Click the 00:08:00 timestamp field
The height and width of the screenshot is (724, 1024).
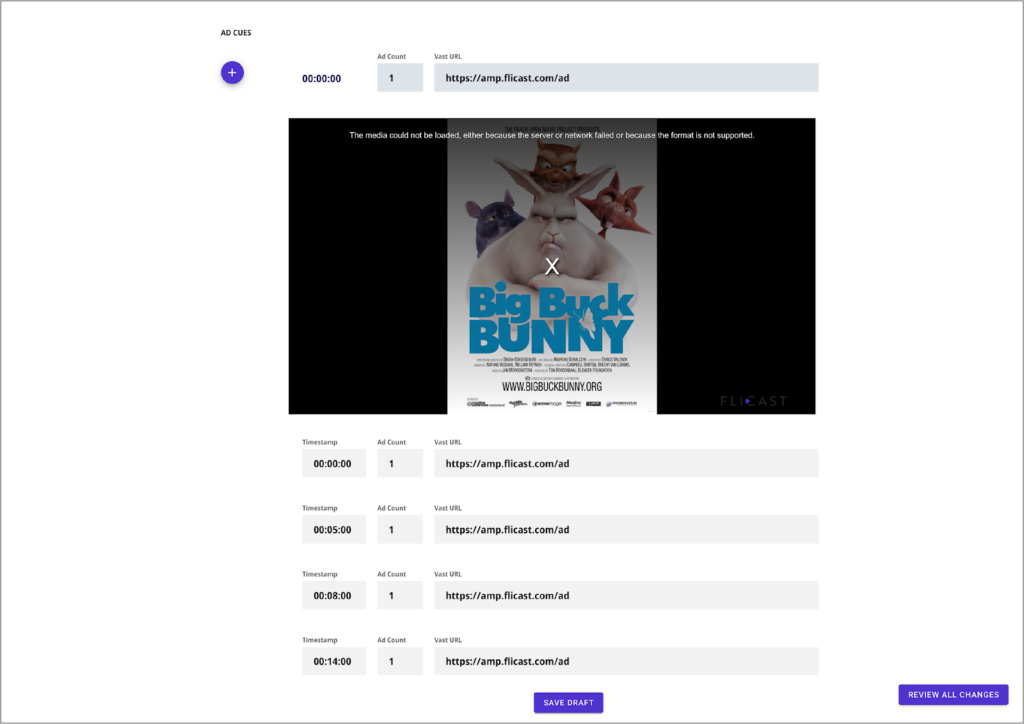coord(334,595)
